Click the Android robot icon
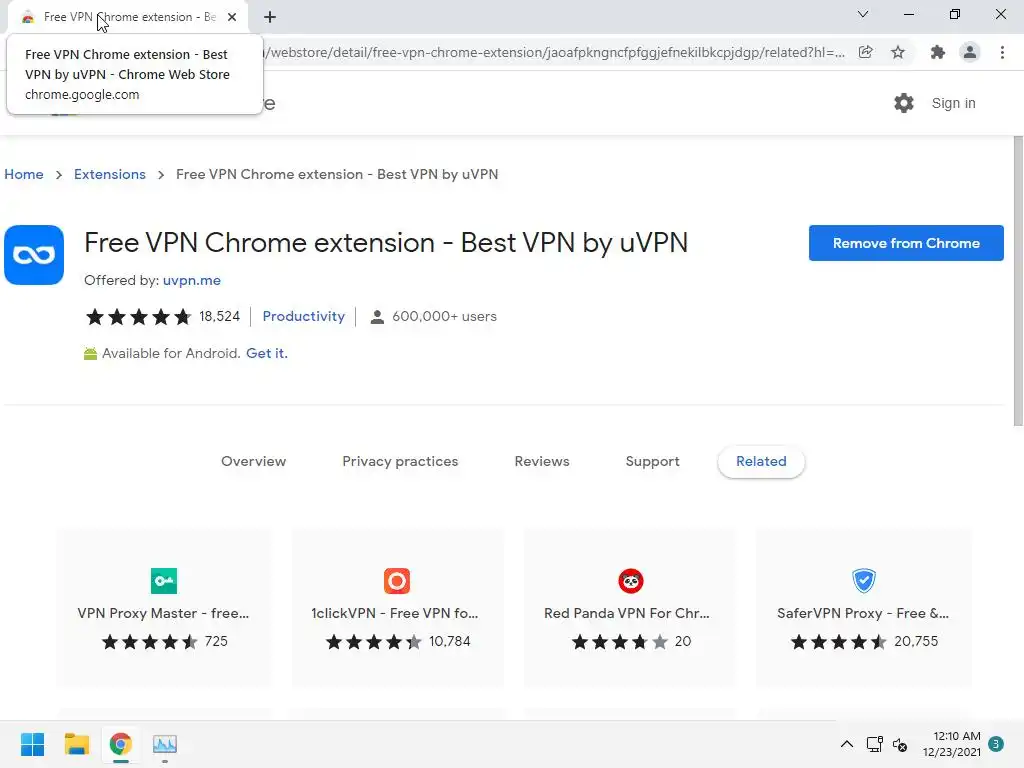This screenshot has width=1024, height=768. pyautogui.click(x=90, y=353)
